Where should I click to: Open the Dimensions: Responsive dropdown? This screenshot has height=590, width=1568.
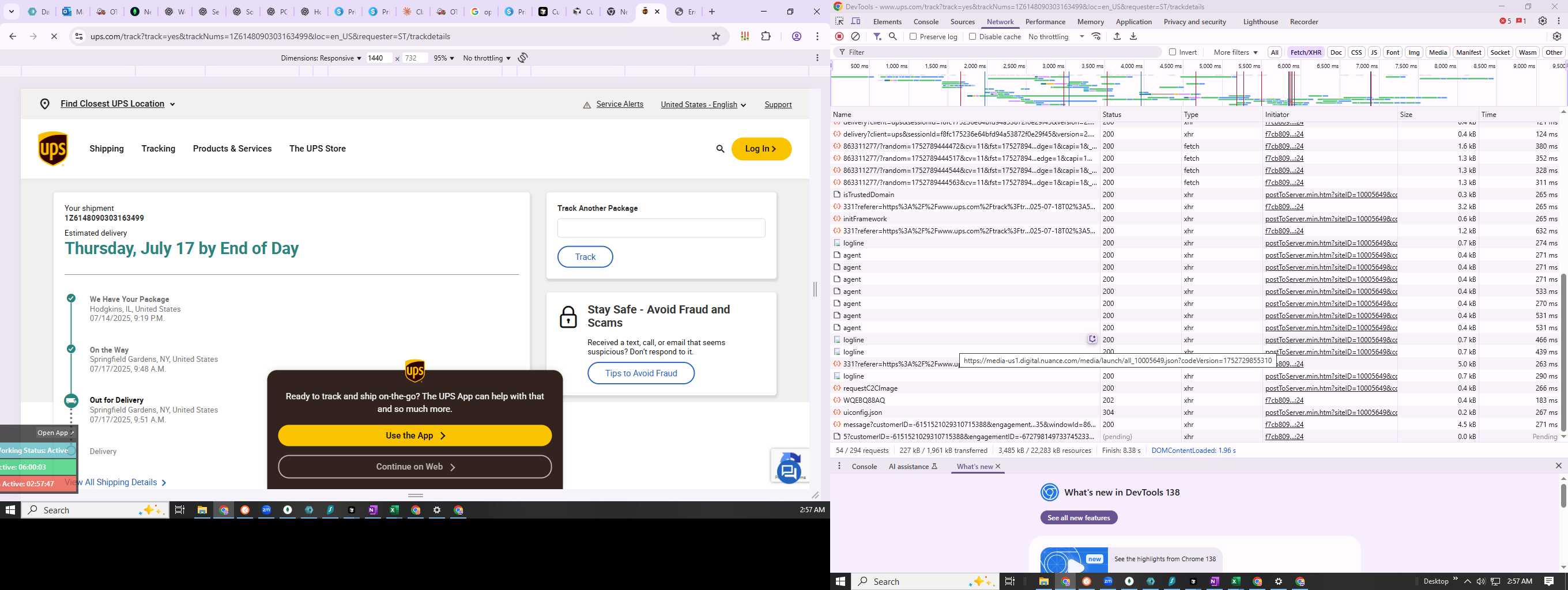point(321,58)
